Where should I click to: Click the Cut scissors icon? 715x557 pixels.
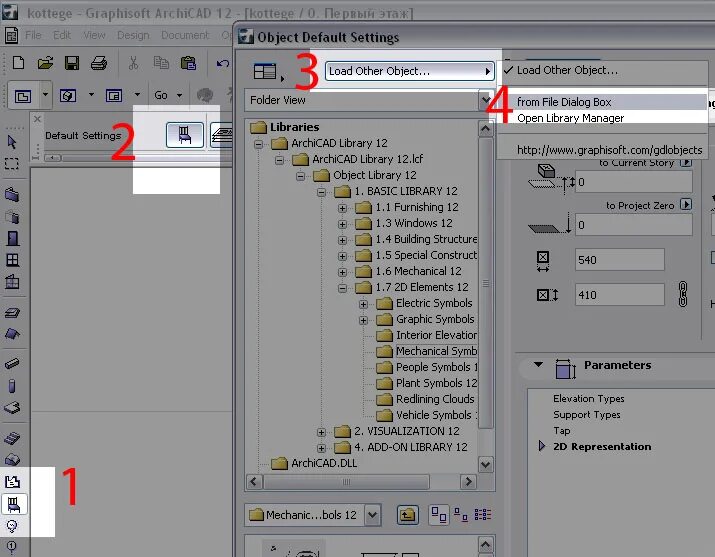pyautogui.click(x=133, y=63)
